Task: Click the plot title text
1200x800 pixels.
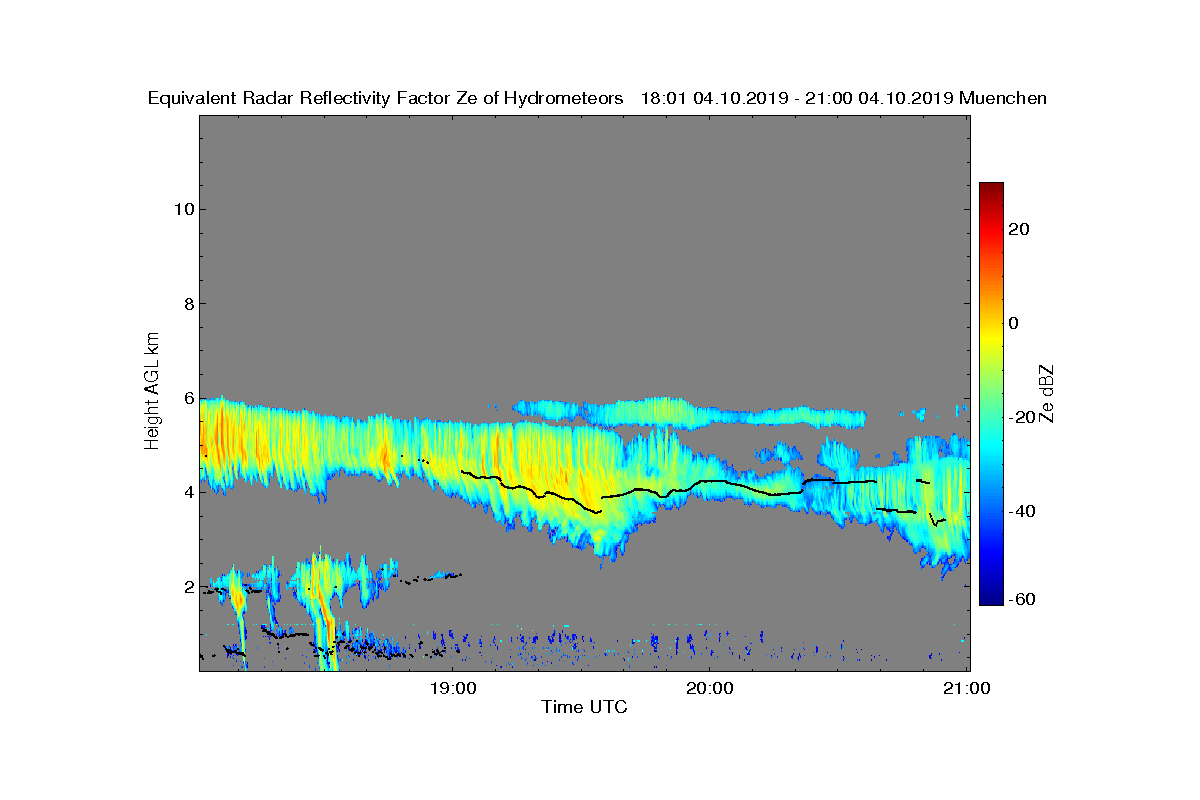Action: (x=597, y=98)
